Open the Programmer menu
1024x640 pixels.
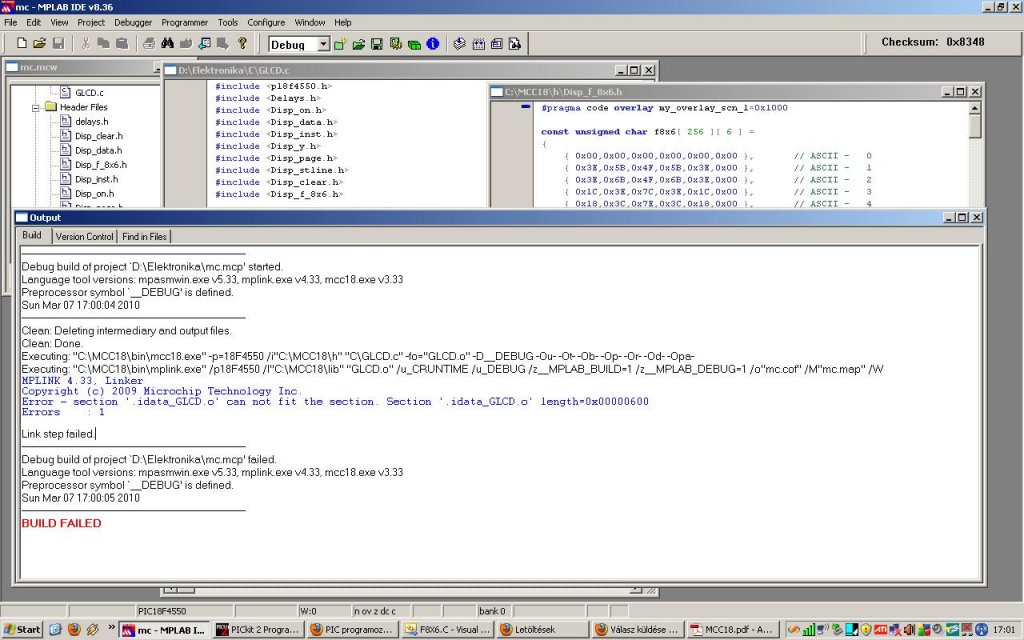pos(185,22)
